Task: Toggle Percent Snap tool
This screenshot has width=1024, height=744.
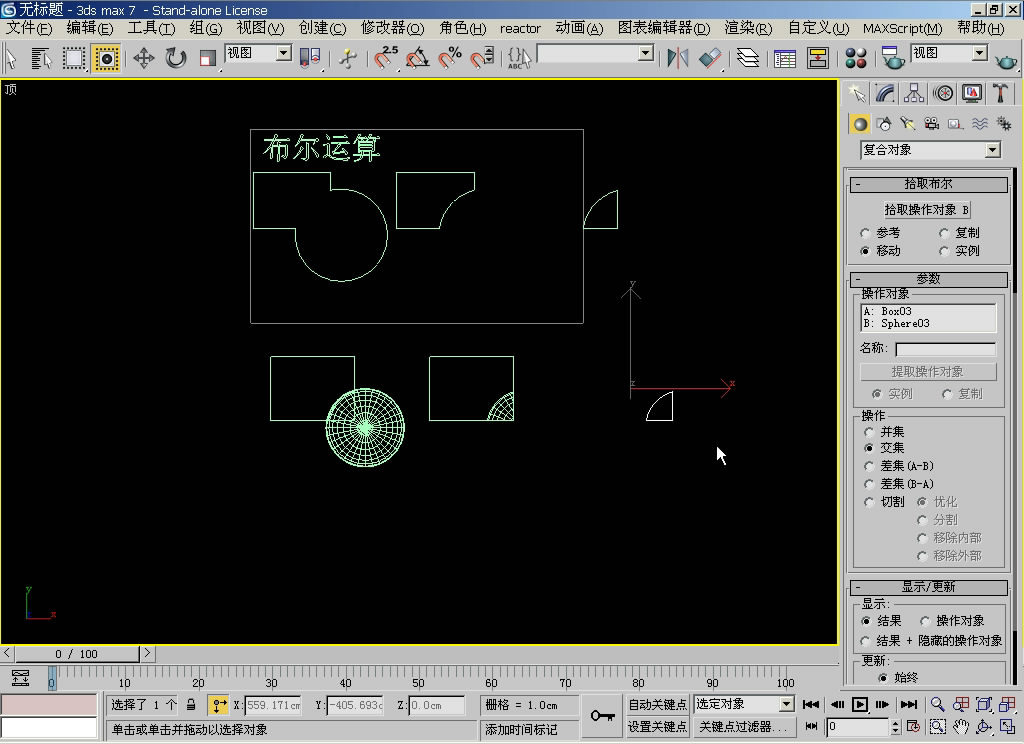Action: click(449, 58)
